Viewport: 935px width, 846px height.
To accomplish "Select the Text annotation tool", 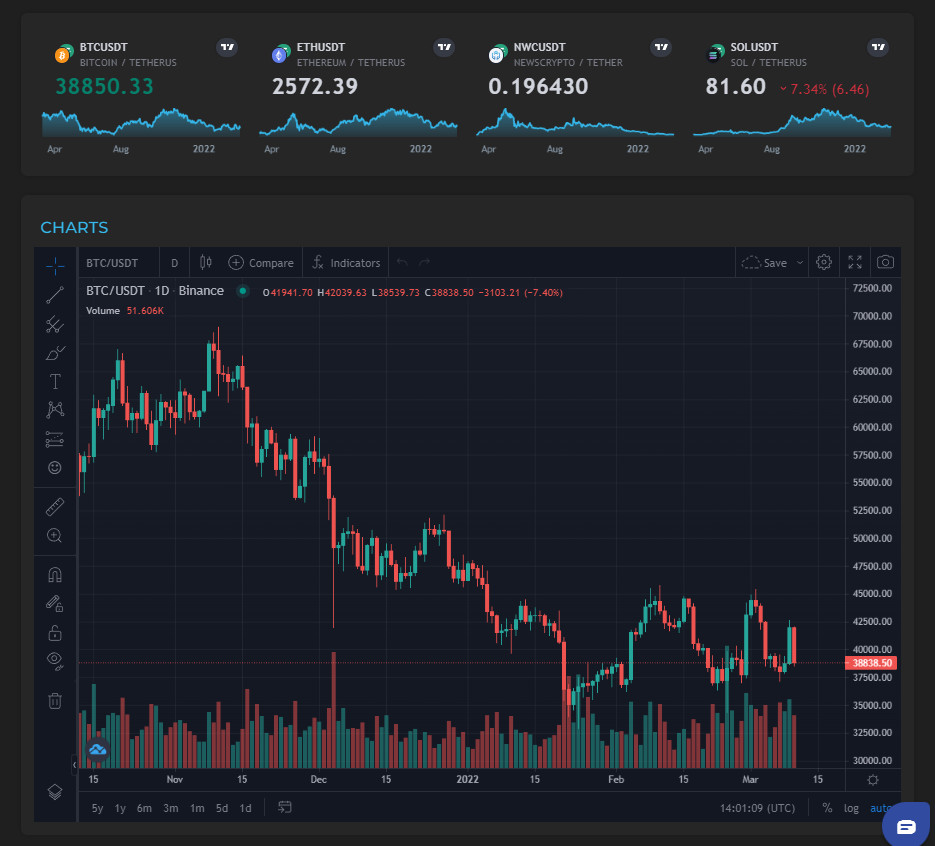I will (55, 382).
